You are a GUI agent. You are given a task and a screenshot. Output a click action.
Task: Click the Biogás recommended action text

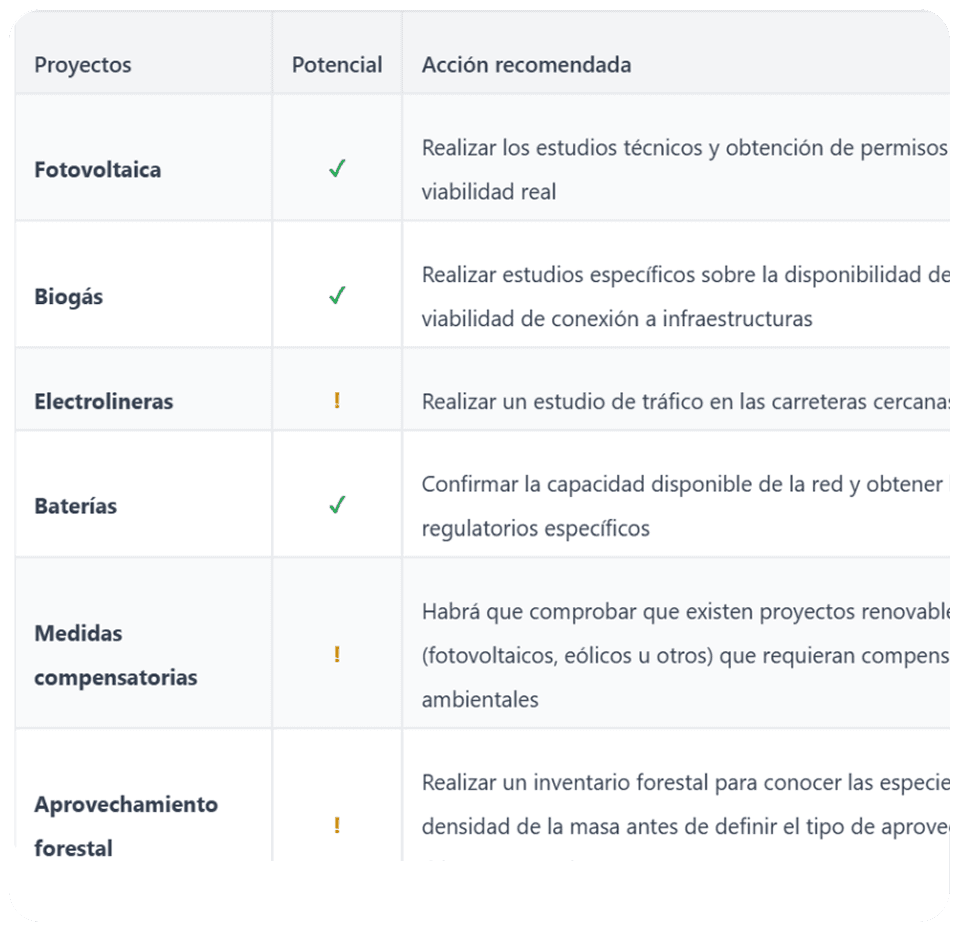[685, 297]
